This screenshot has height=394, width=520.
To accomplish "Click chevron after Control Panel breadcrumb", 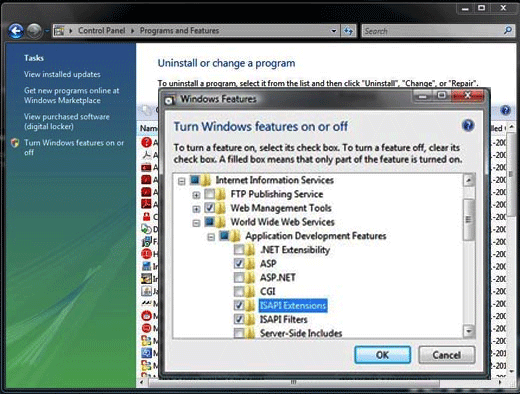I will tap(132, 31).
